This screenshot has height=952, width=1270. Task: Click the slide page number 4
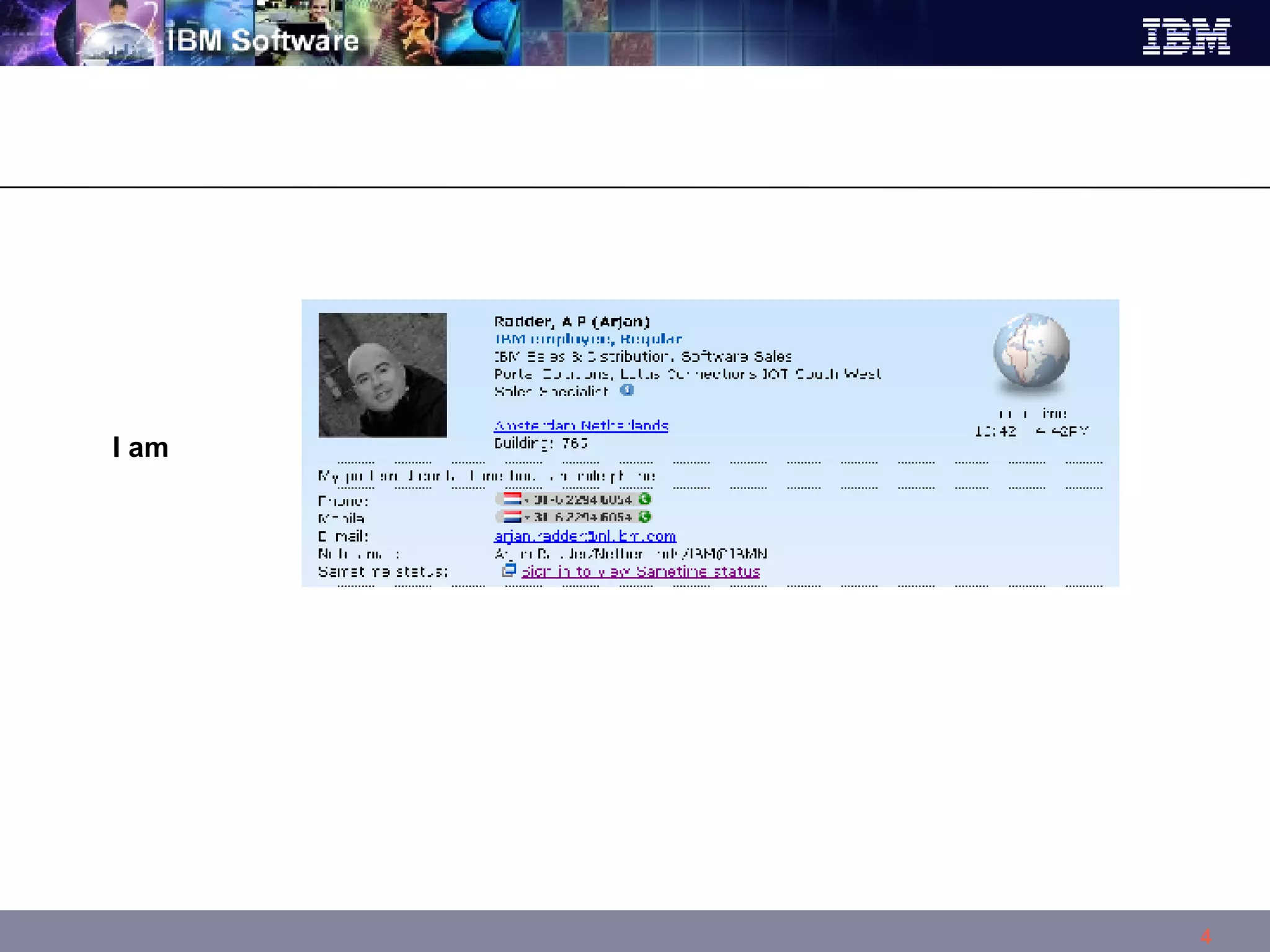pyautogui.click(x=1205, y=936)
